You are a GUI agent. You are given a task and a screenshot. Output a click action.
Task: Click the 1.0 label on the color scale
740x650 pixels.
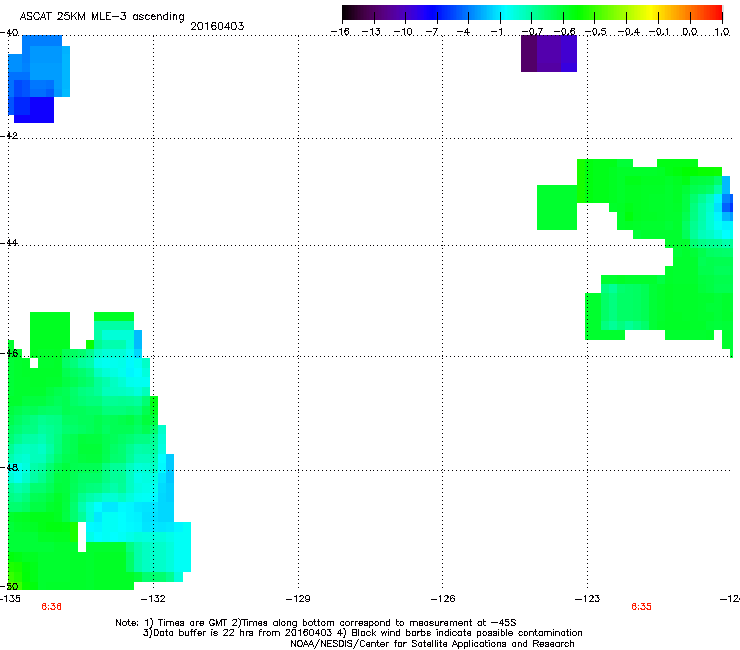click(722, 32)
